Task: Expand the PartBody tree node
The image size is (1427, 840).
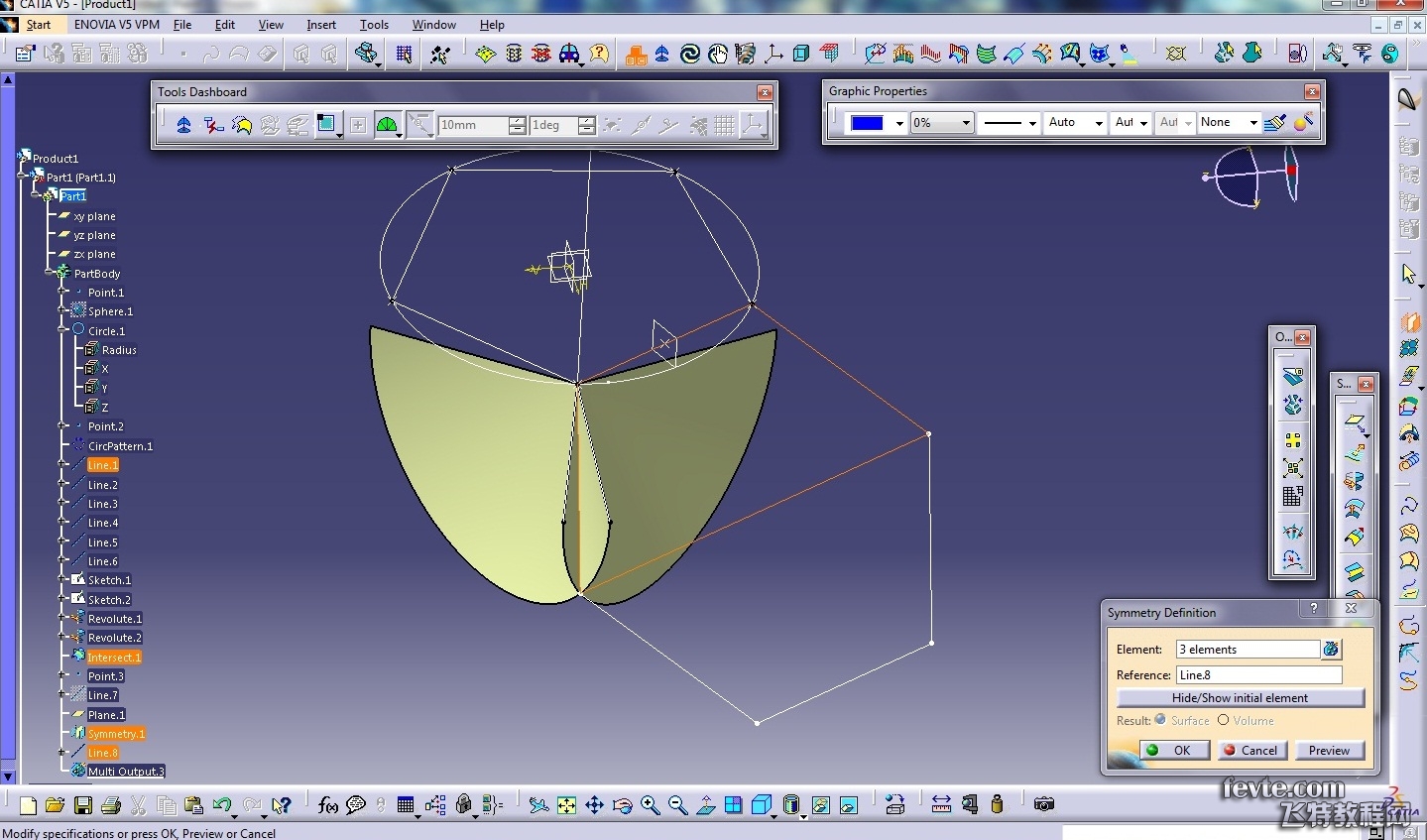Action: (x=49, y=273)
